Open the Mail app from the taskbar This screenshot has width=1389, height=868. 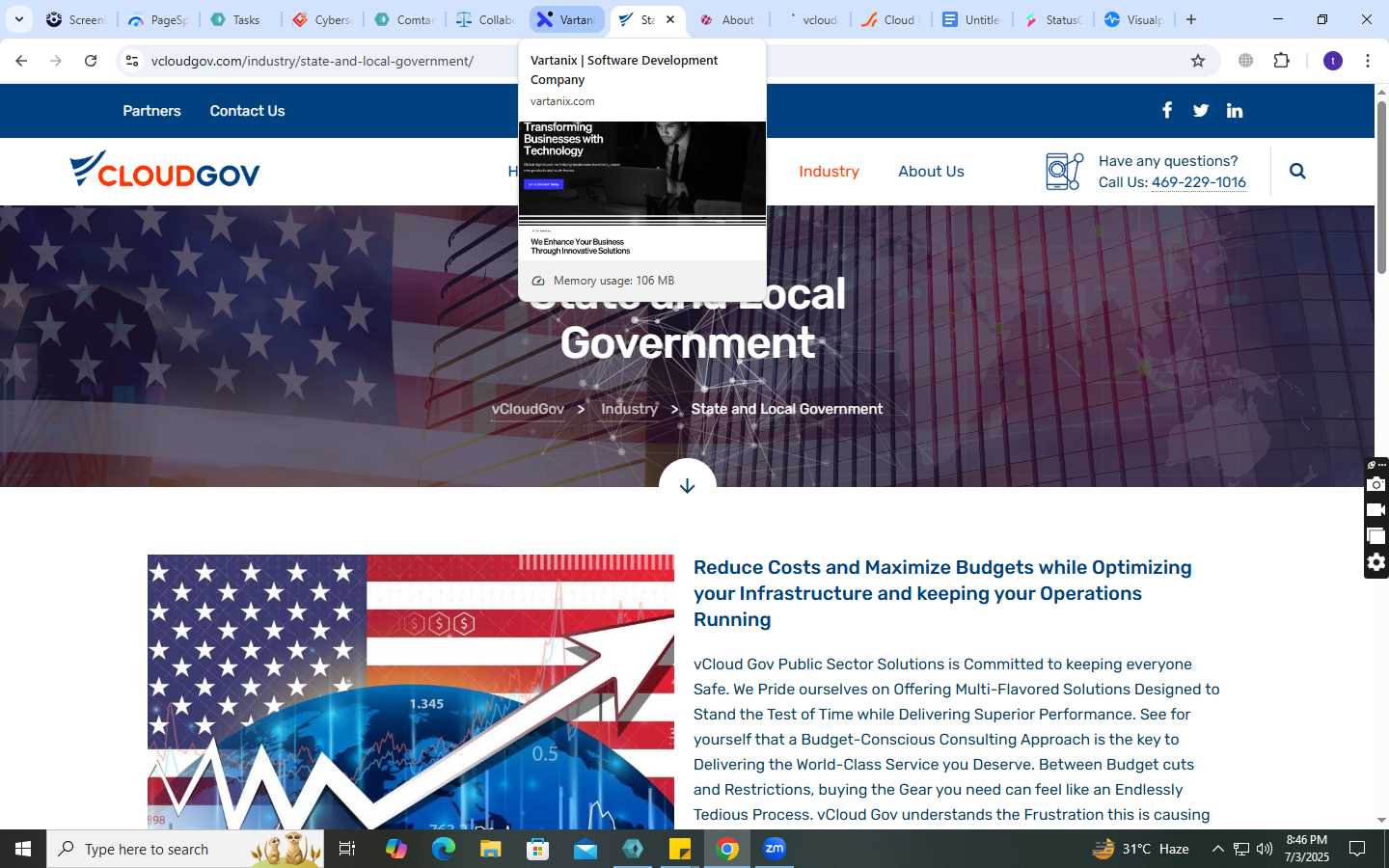[586, 849]
